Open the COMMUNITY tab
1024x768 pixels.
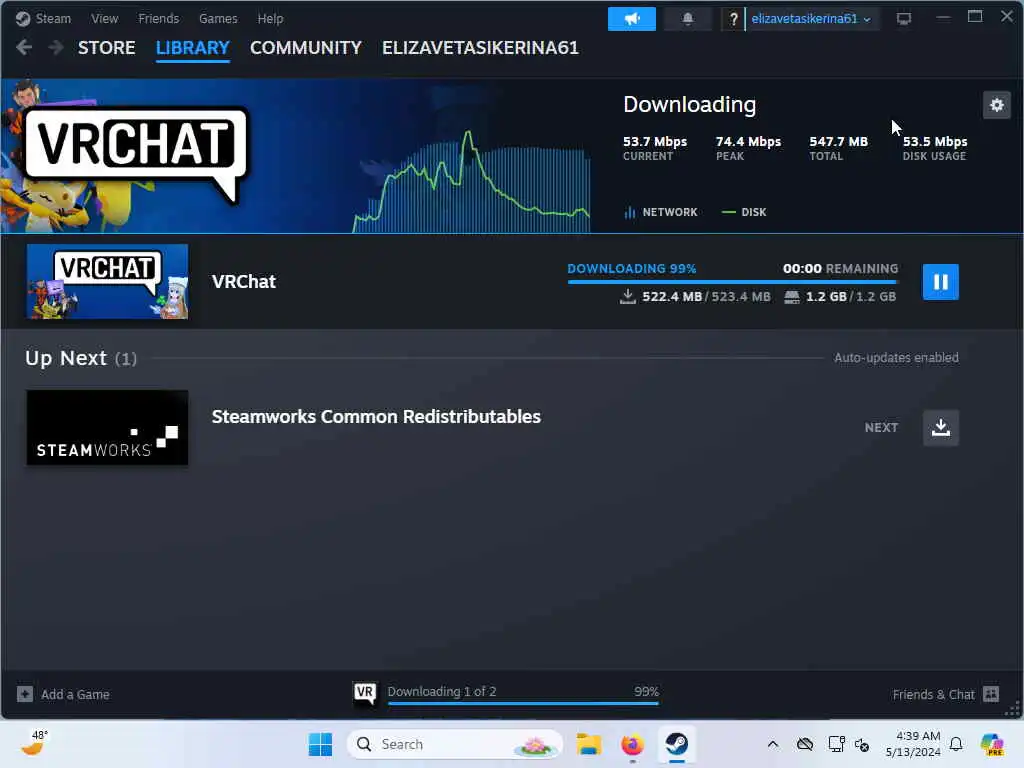pyautogui.click(x=306, y=48)
